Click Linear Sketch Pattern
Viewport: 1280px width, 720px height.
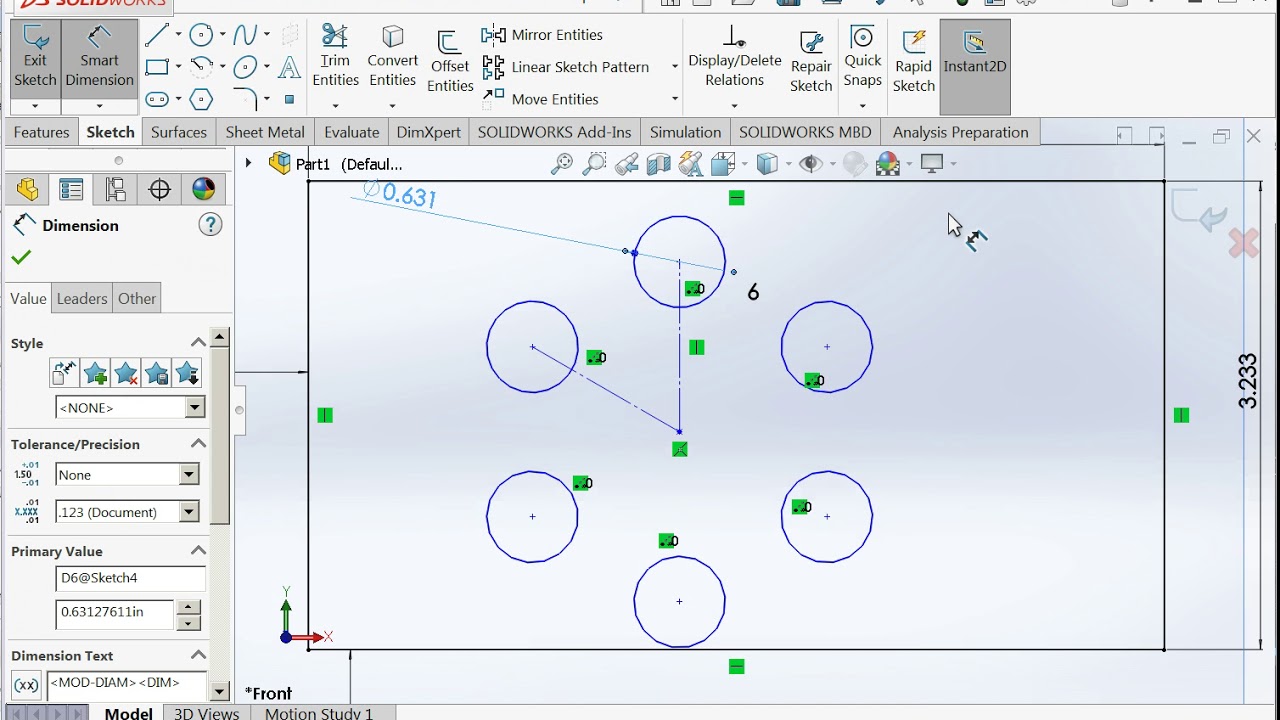point(566,67)
